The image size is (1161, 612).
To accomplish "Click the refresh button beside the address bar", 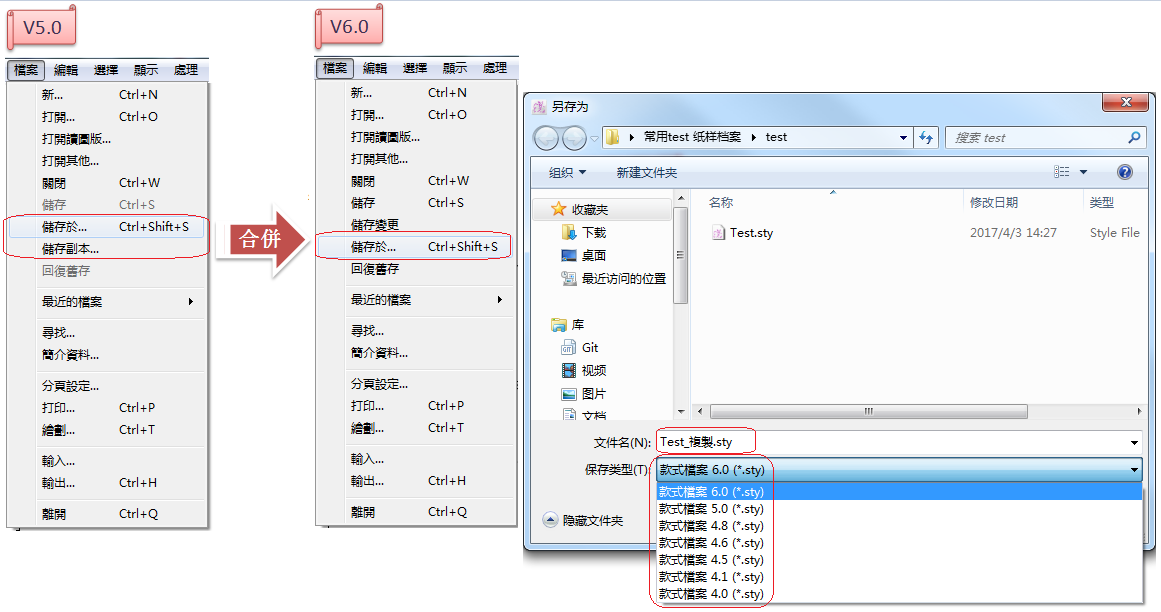I will tap(926, 138).
